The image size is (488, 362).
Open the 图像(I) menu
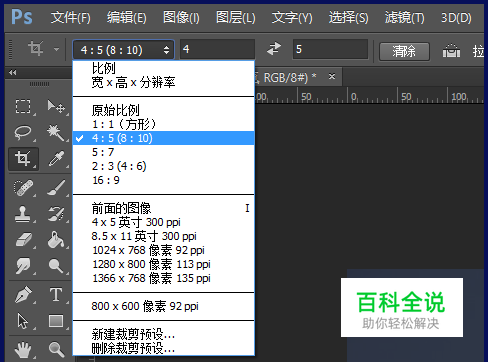coord(181,17)
